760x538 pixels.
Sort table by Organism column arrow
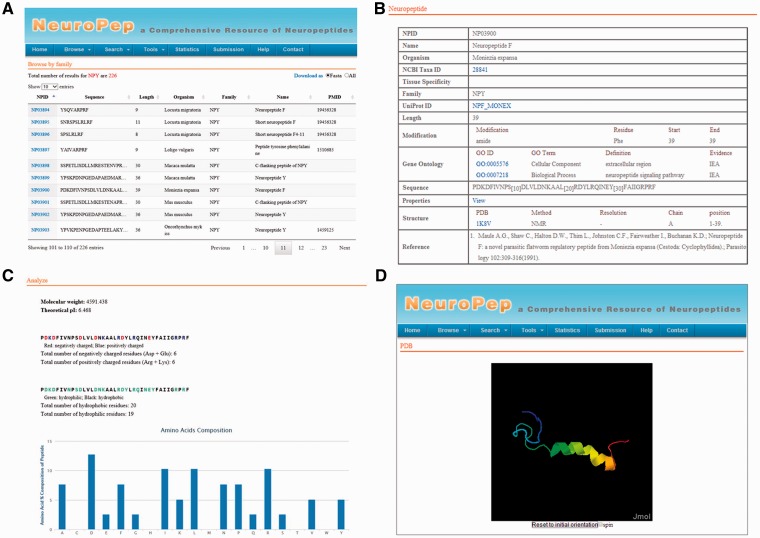click(203, 97)
